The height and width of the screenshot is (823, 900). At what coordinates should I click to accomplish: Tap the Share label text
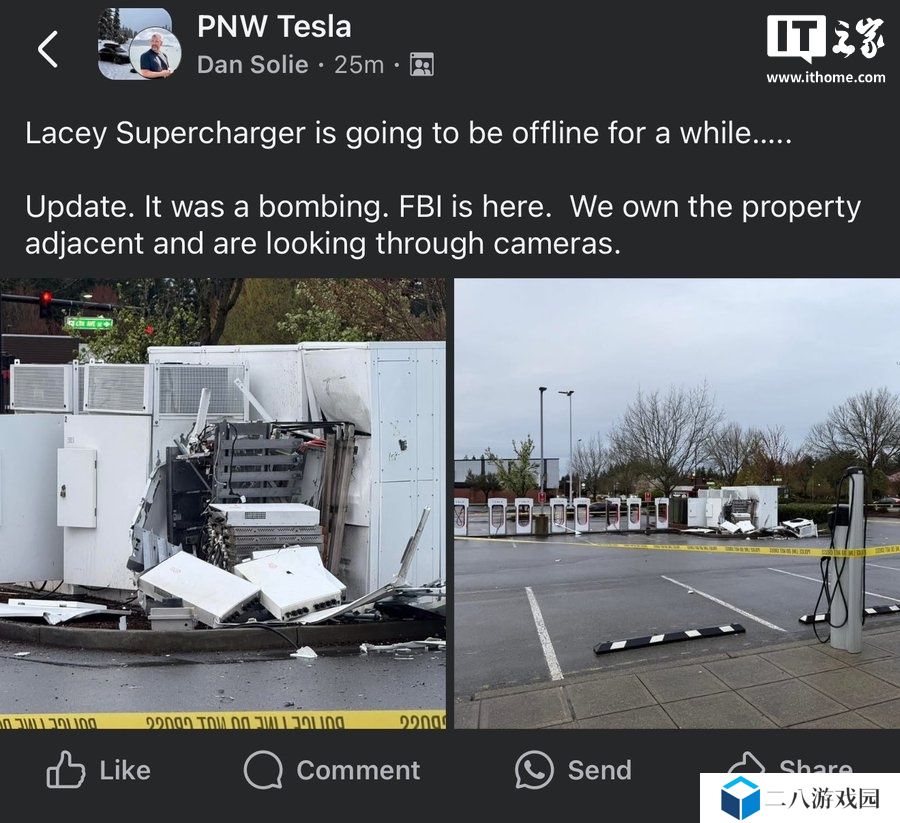pyautogui.click(x=816, y=766)
